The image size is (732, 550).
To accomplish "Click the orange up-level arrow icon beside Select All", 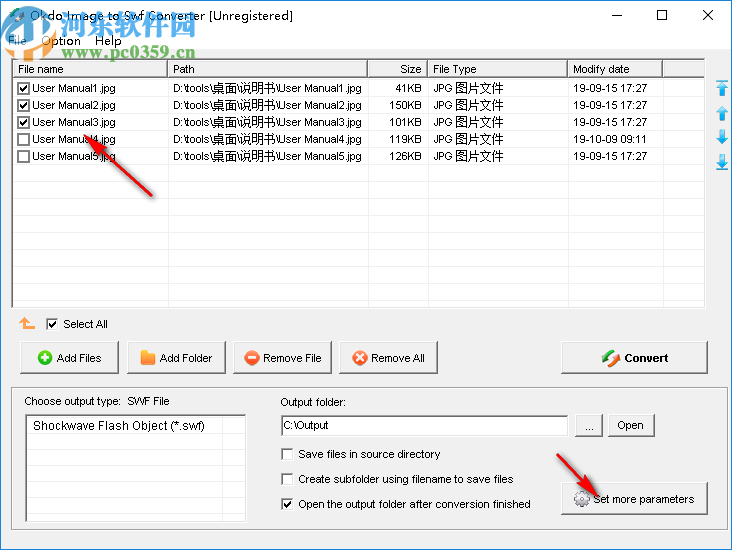I will pyautogui.click(x=27, y=323).
